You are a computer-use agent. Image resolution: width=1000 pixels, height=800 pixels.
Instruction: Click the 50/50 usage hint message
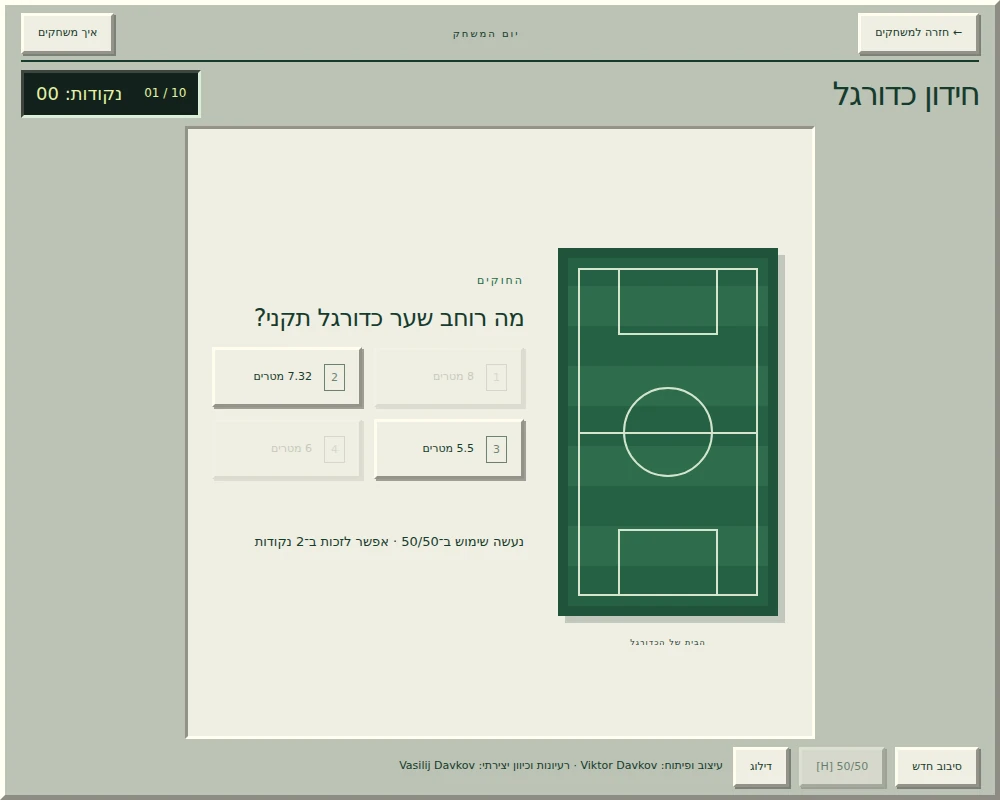(389, 542)
